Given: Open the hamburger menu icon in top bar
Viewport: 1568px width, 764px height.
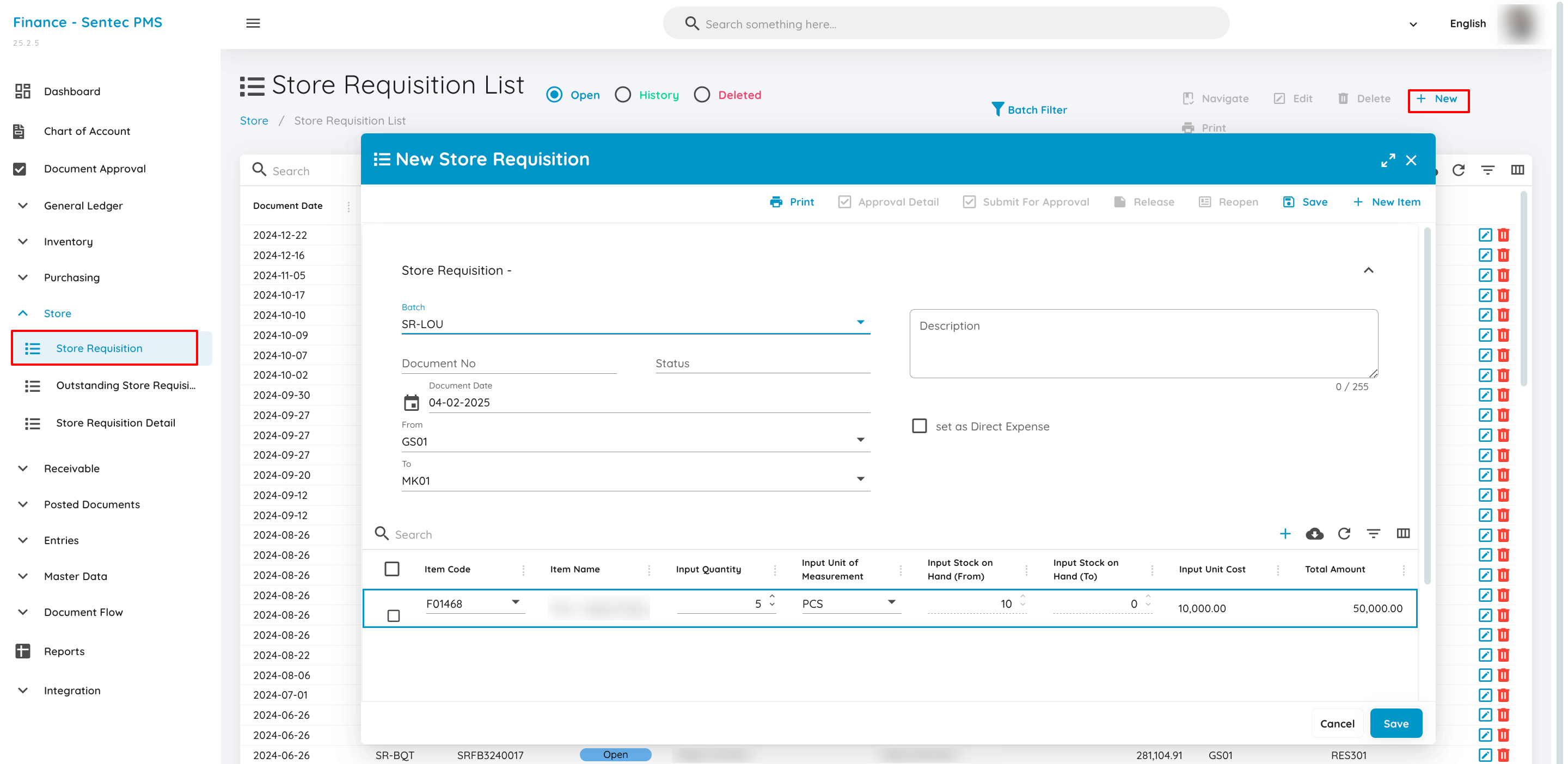Looking at the screenshot, I should point(253,23).
